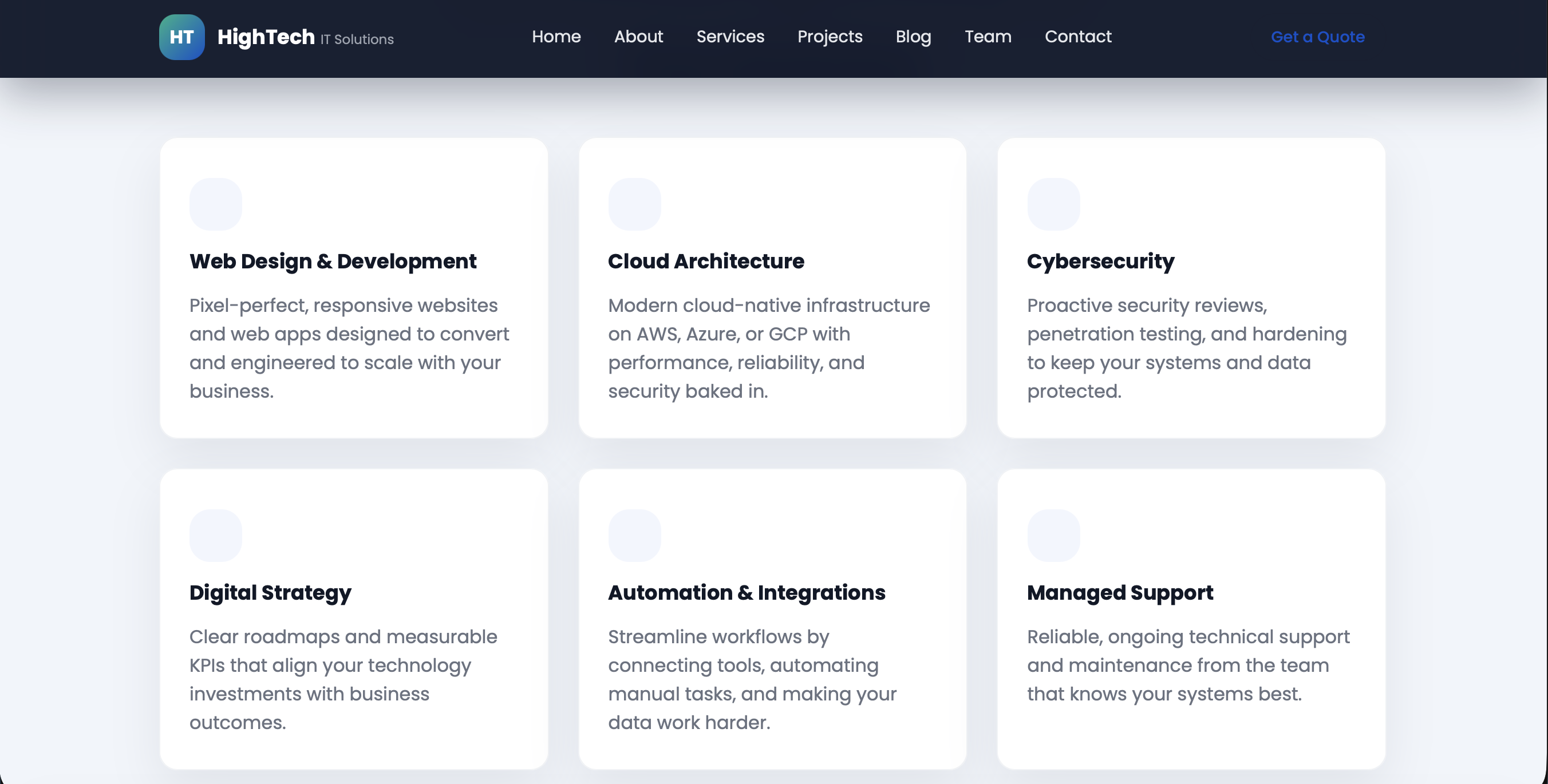This screenshot has width=1548, height=784.
Task: Click the HighTech IT Solutions brand text
Action: [305, 37]
